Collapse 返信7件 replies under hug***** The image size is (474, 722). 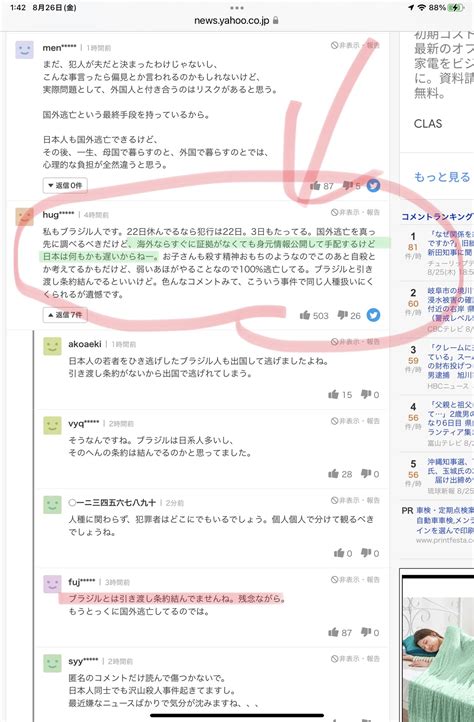(x=65, y=314)
